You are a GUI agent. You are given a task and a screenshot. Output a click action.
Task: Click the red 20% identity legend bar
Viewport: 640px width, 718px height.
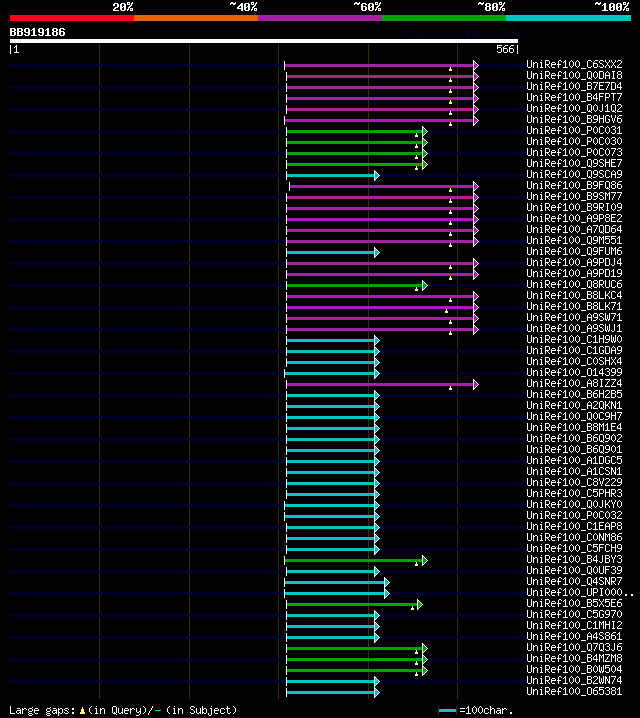coord(72,18)
